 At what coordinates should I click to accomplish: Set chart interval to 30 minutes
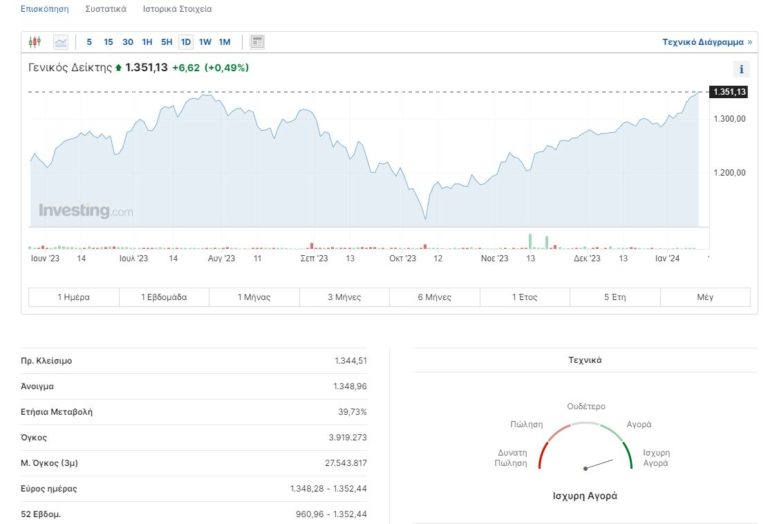click(127, 42)
